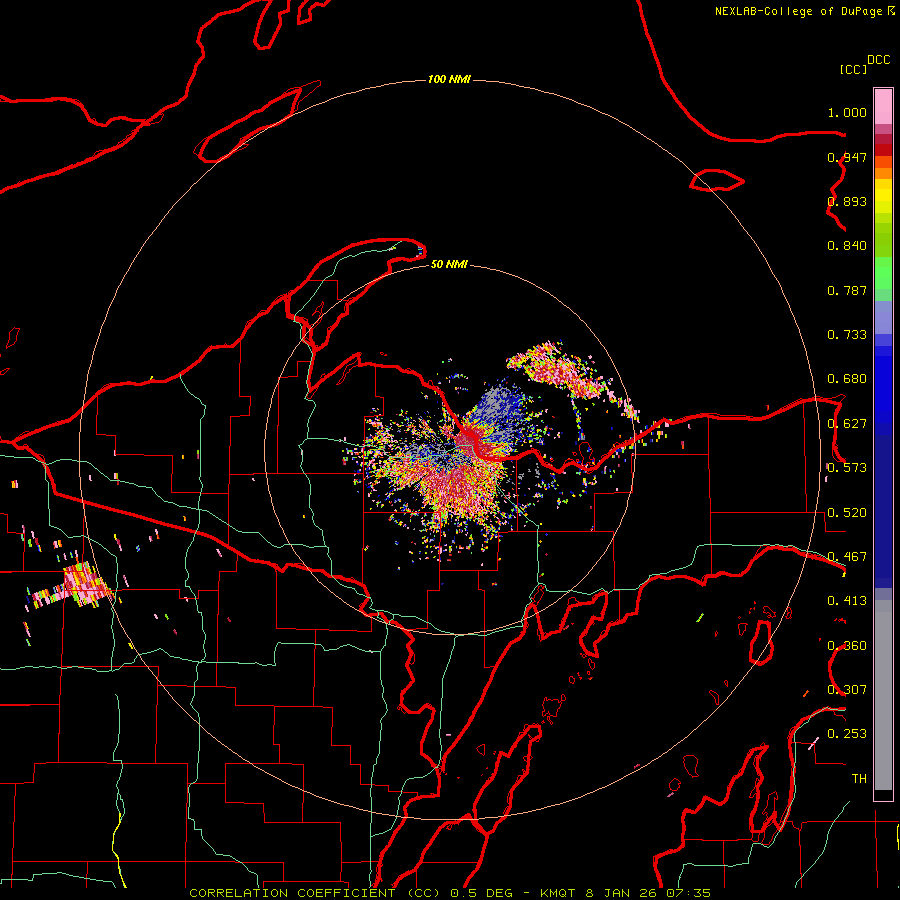The image size is (900, 900).
Task: Click the "0.5 DEG" elevation text
Action: pyautogui.click(x=482, y=893)
